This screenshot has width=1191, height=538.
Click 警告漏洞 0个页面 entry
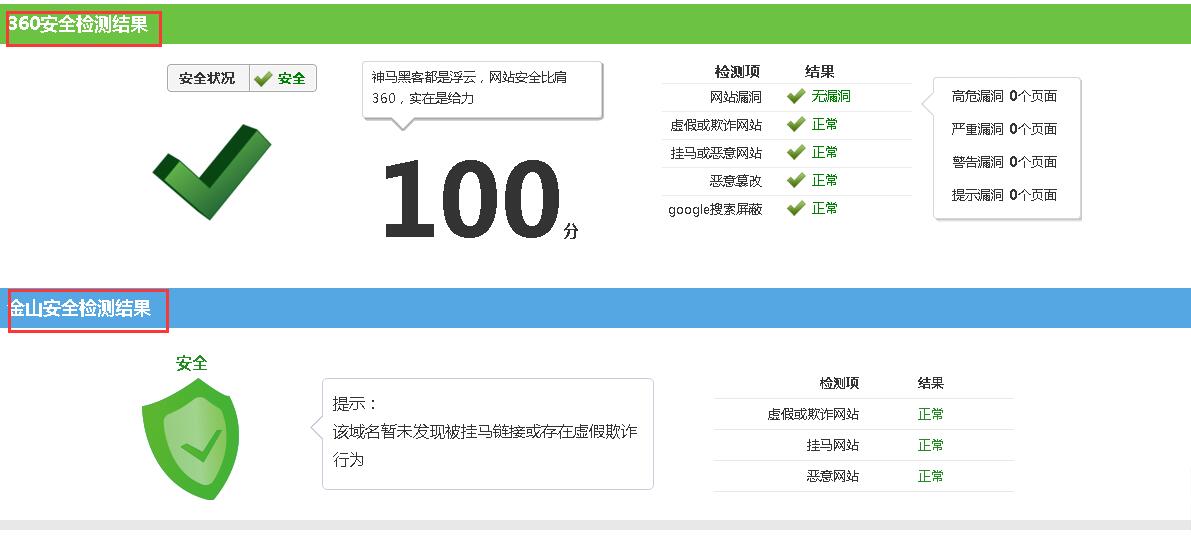click(1004, 162)
